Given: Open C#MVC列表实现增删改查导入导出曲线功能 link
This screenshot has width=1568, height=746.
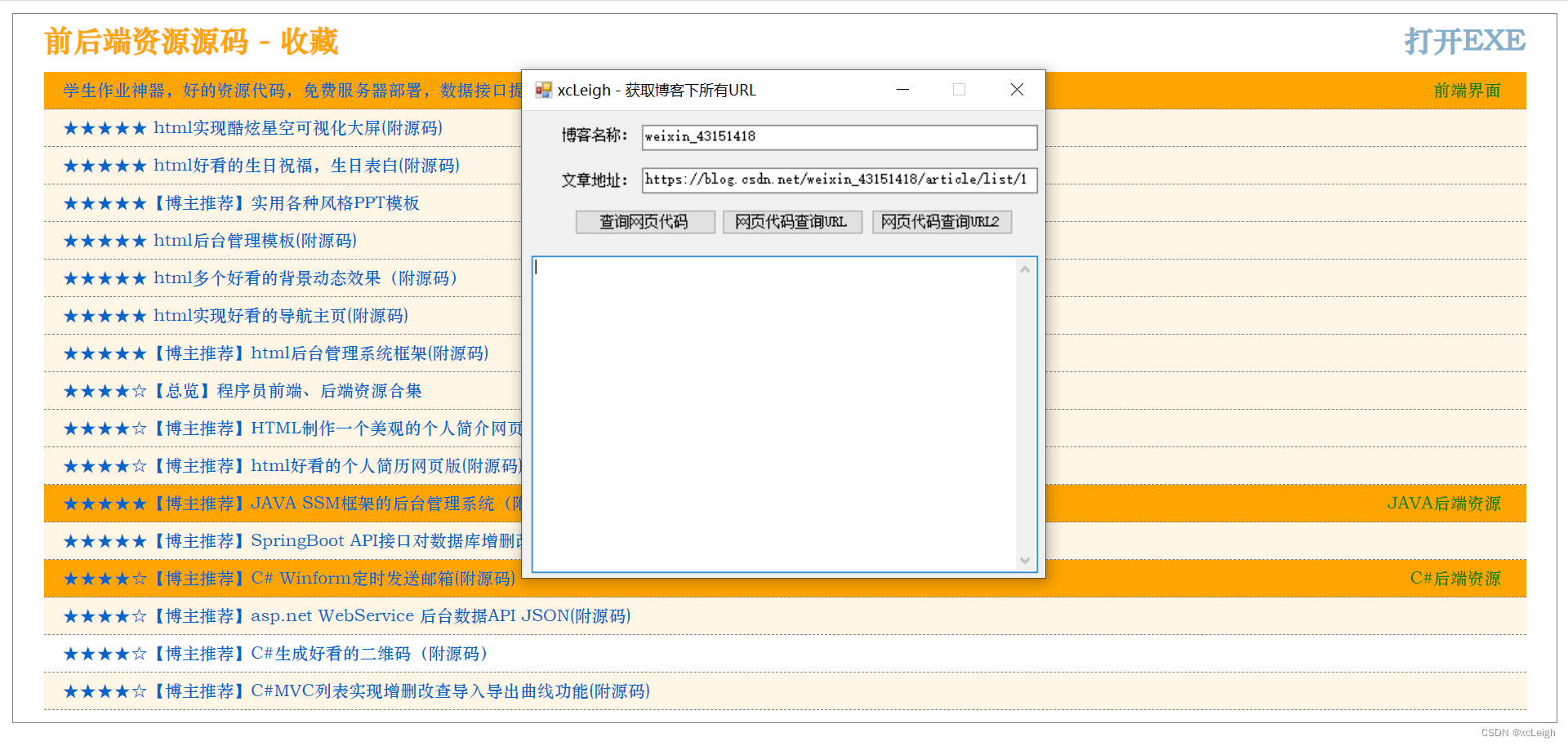Looking at the screenshot, I should click(358, 691).
